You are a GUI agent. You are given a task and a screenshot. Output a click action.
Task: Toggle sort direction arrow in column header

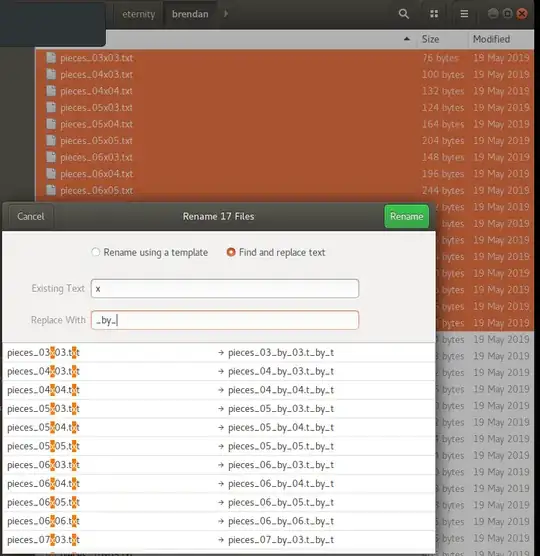tap(407, 39)
